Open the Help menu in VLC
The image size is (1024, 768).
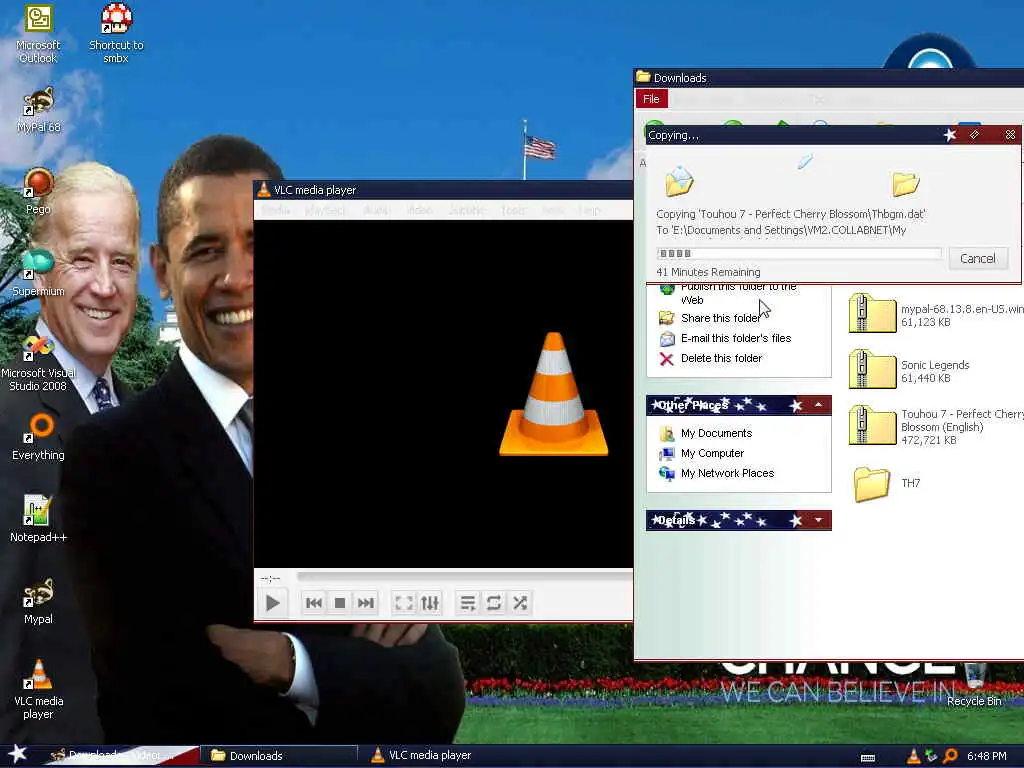pos(589,210)
